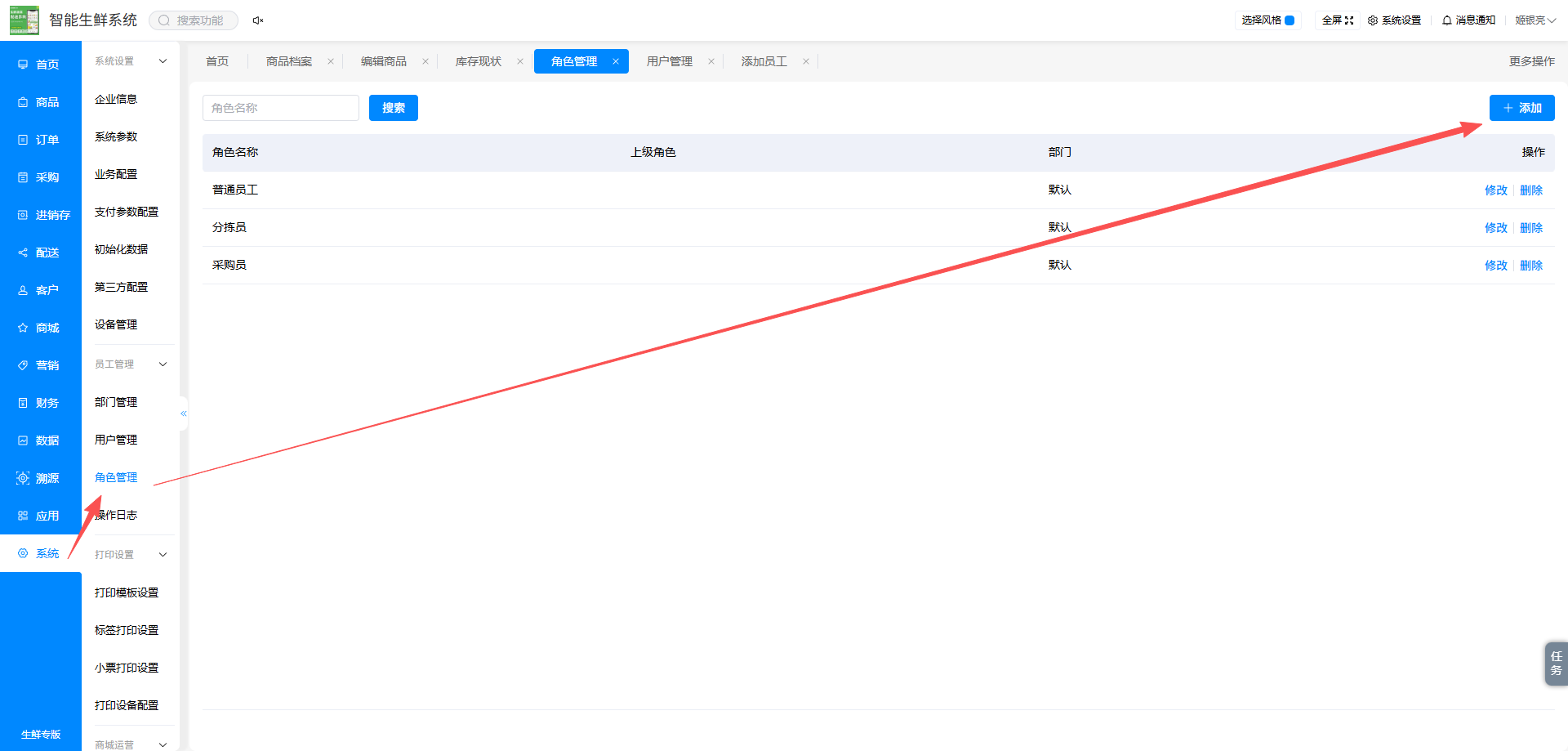
Task: Close the 角色管理 tab
Action: [616, 61]
